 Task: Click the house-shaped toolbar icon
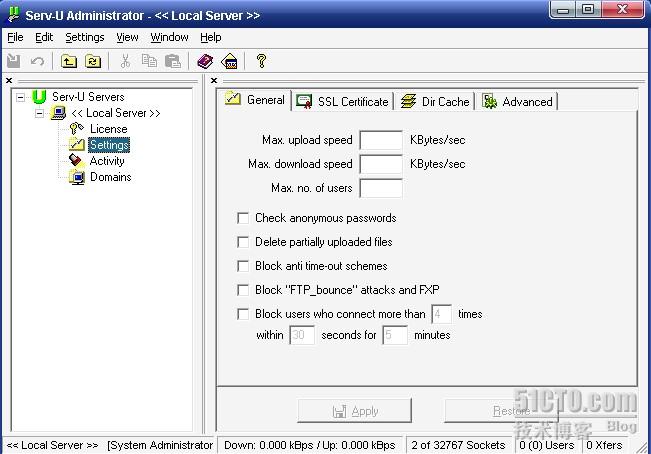click(x=230, y=61)
